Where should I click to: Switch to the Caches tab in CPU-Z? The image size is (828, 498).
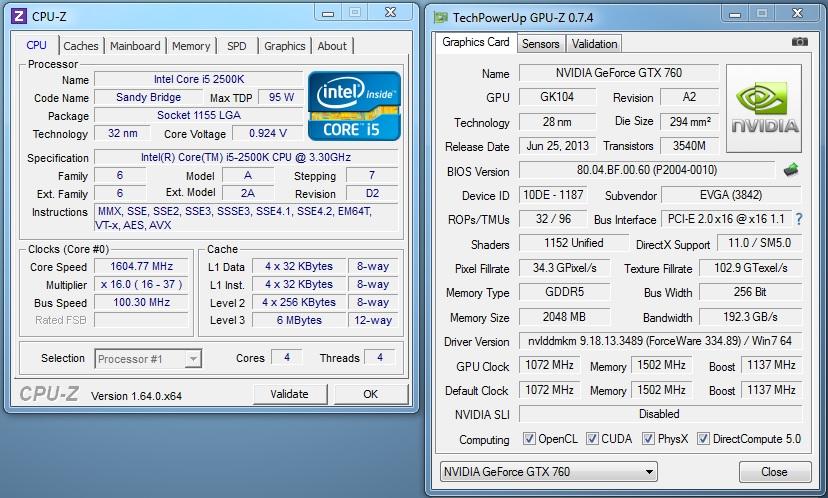point(81,46)
